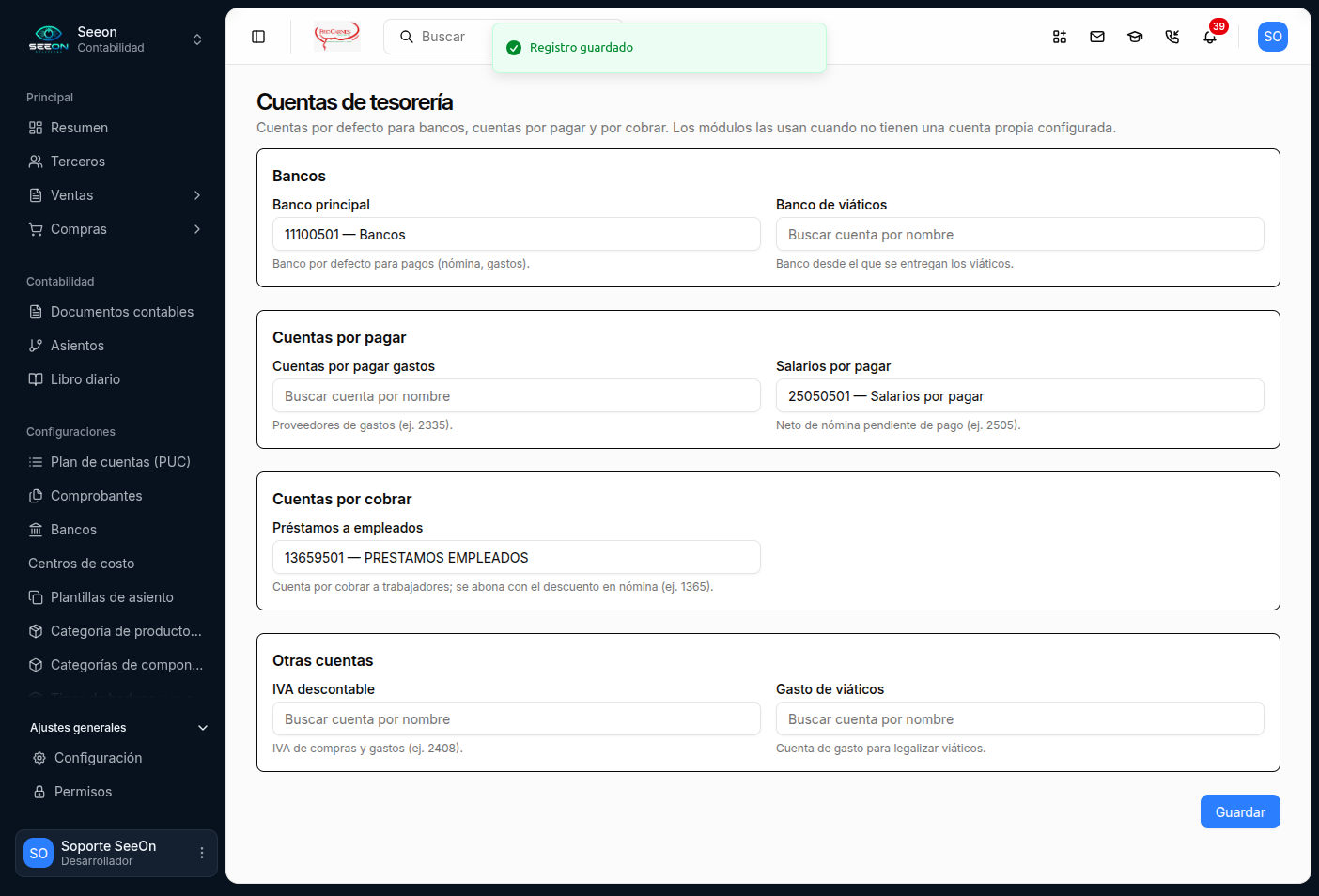Open the mail envelope icon
This screenshot has width=1319, height=896.
(1097, 37)
